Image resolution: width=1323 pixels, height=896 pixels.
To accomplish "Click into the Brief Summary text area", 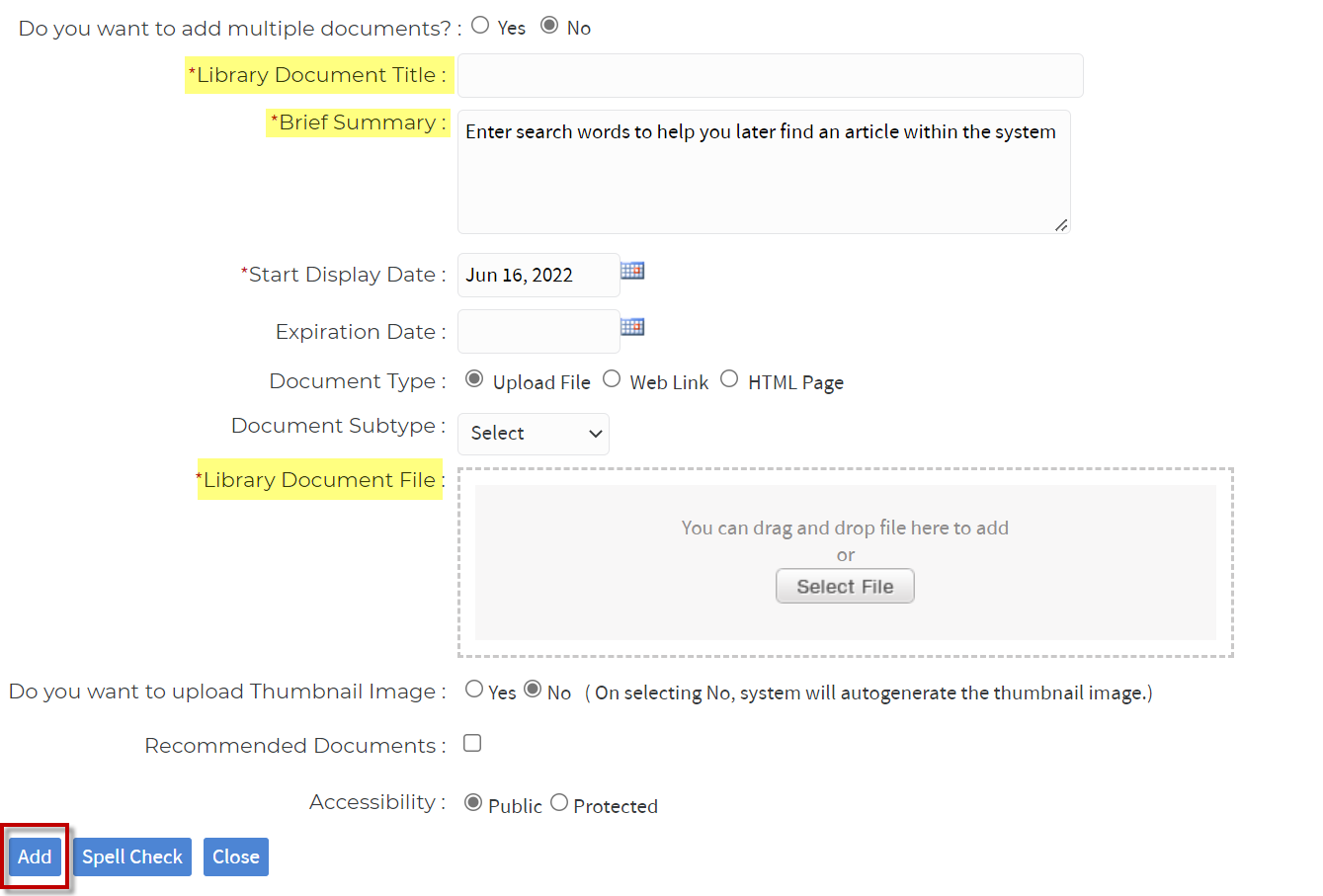I will (764, 172).
